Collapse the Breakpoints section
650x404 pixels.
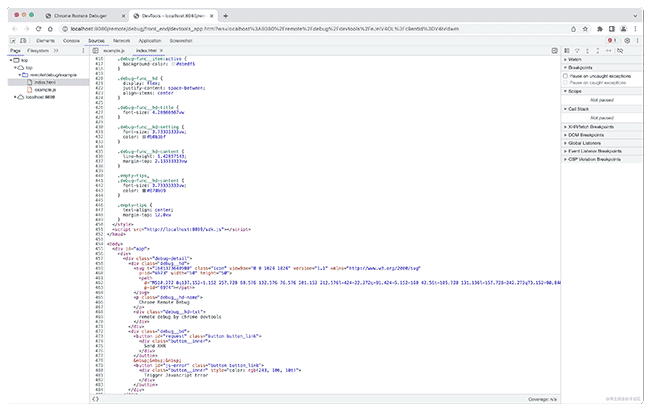click(602, 68)
